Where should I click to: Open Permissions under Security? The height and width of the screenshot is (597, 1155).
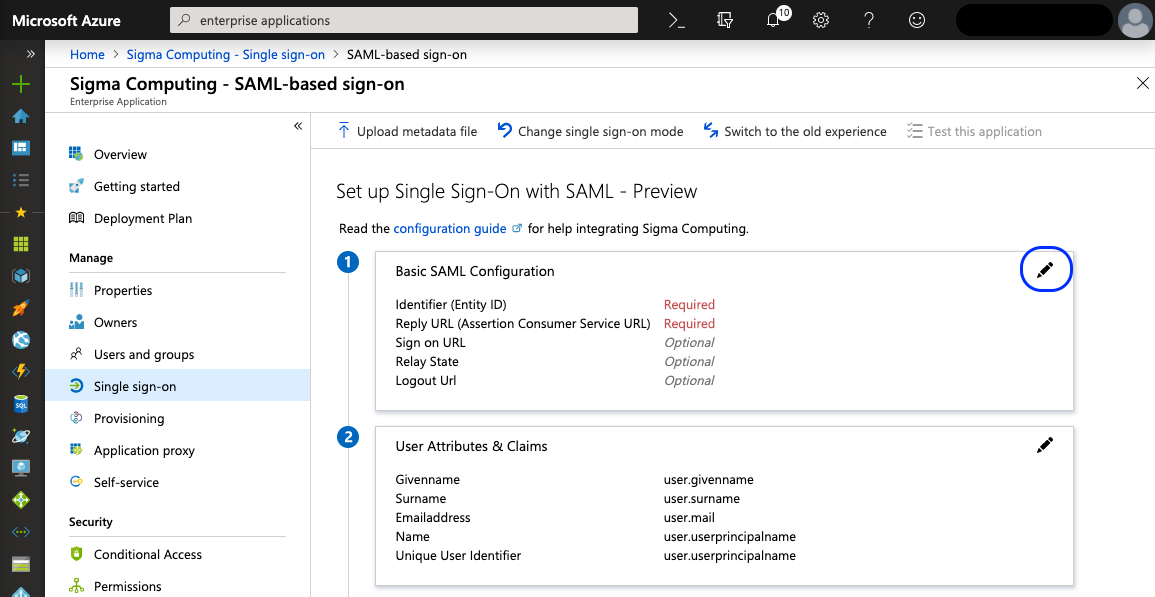(x=178, y=586)
